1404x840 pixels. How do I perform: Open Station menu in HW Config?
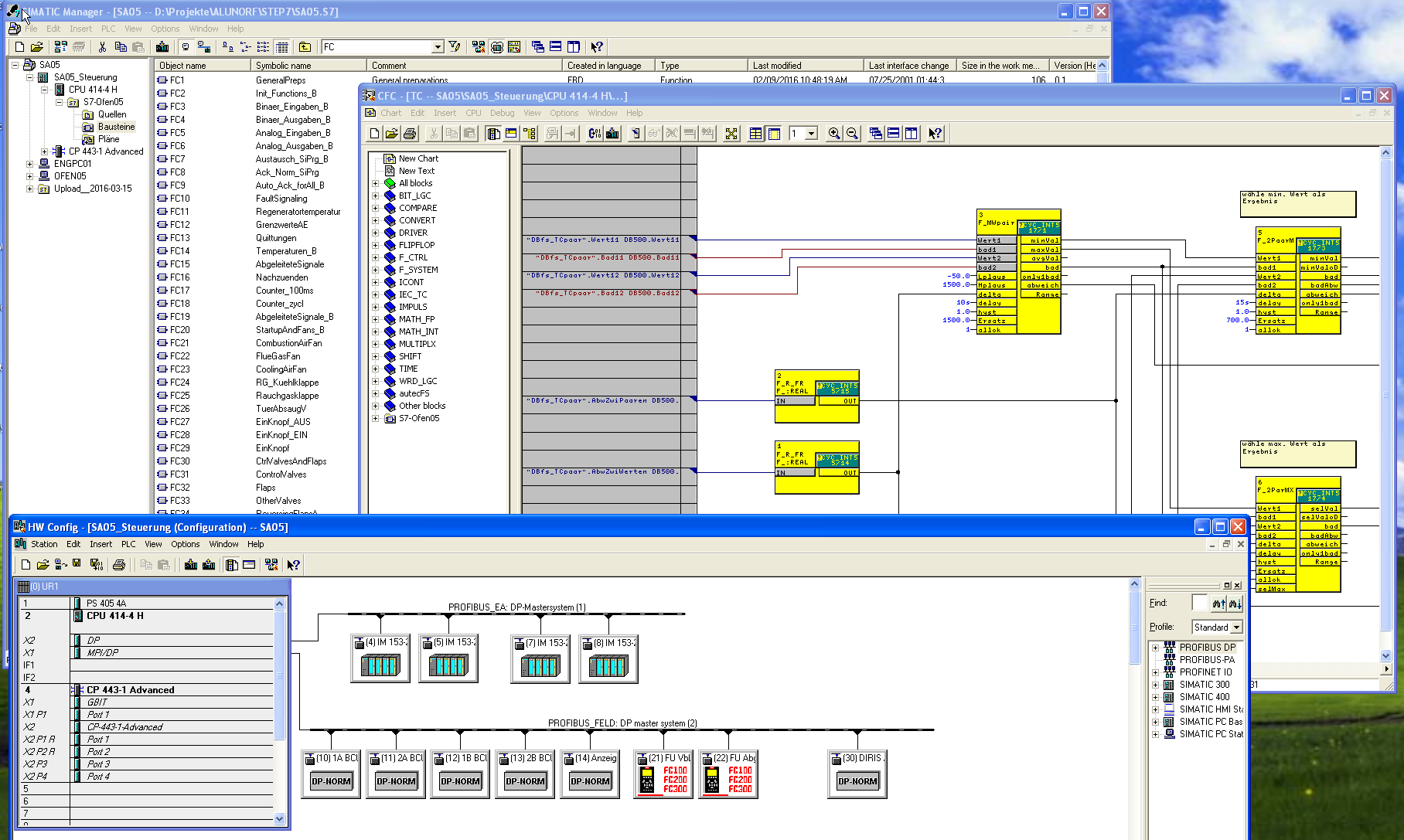coord(44,544)
